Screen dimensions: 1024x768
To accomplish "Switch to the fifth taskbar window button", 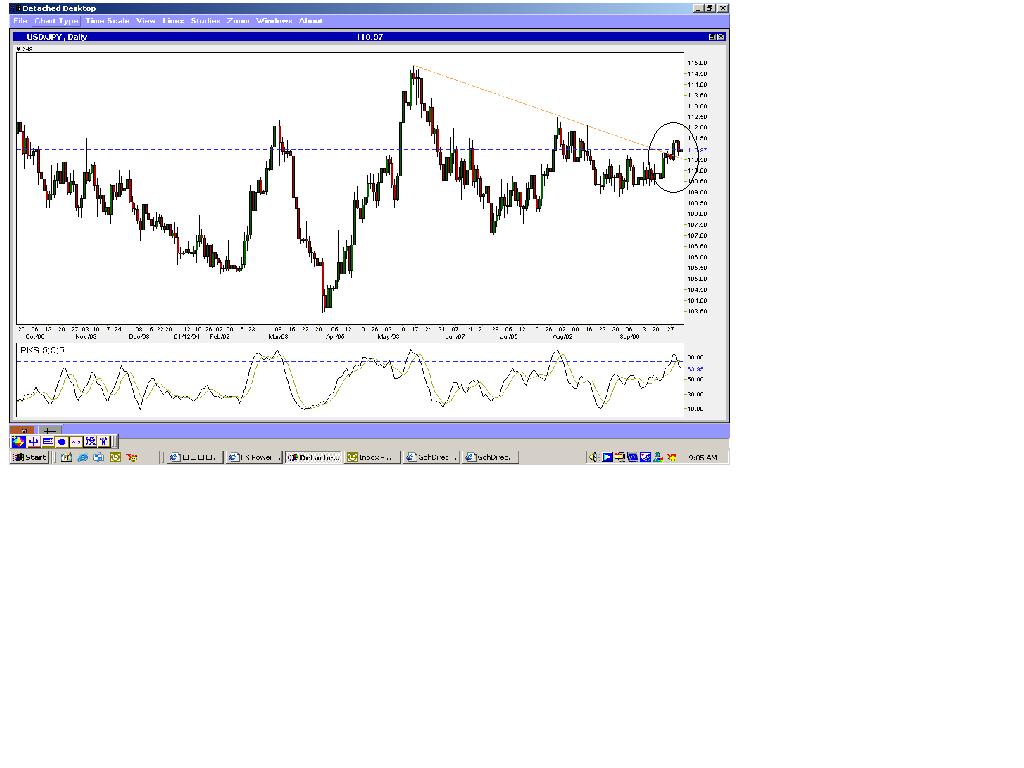I will [431, 457].
